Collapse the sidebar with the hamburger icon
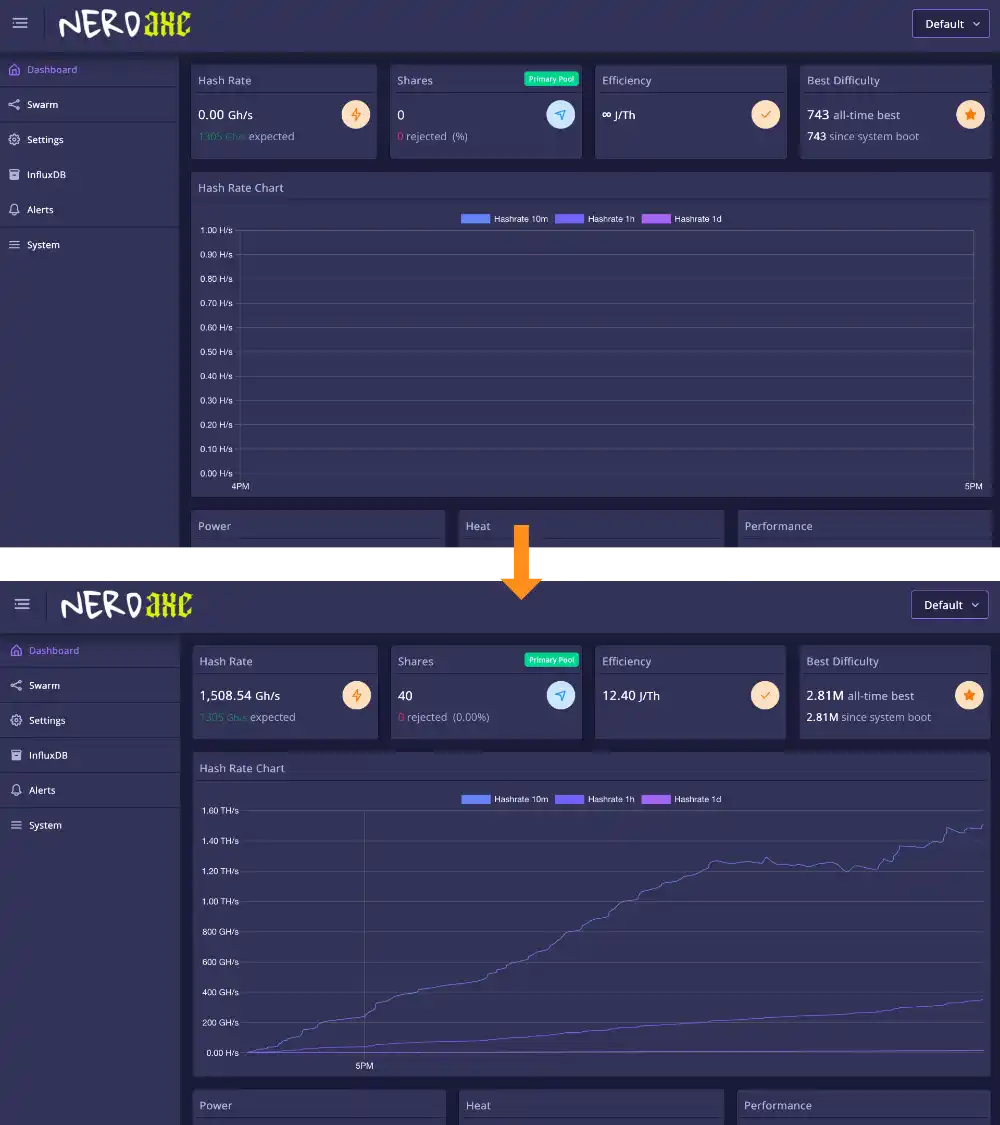1000x1125 pixels. point(19,22)
